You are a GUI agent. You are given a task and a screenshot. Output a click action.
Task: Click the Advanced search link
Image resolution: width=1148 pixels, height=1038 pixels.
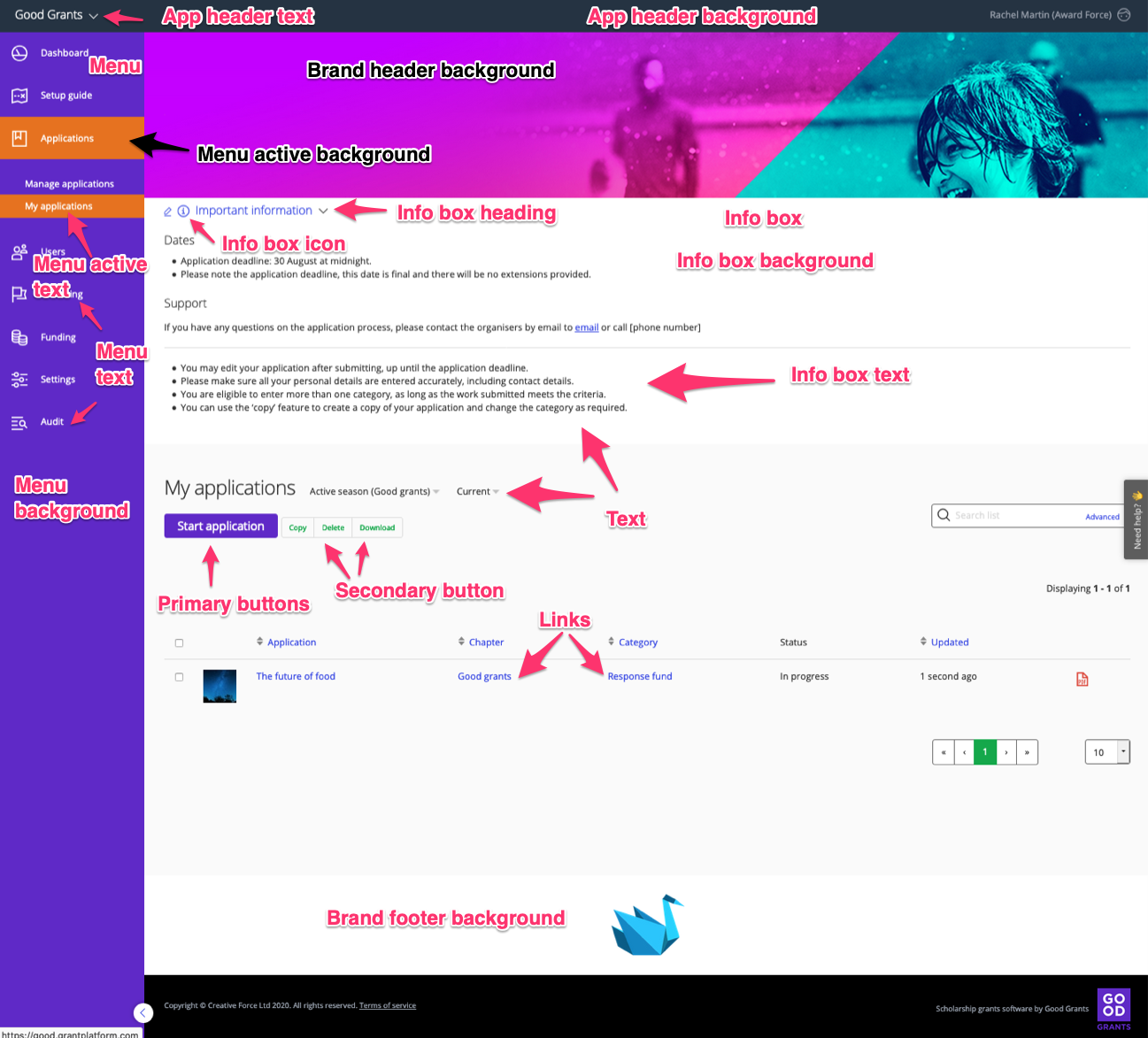coord(1102,517)
